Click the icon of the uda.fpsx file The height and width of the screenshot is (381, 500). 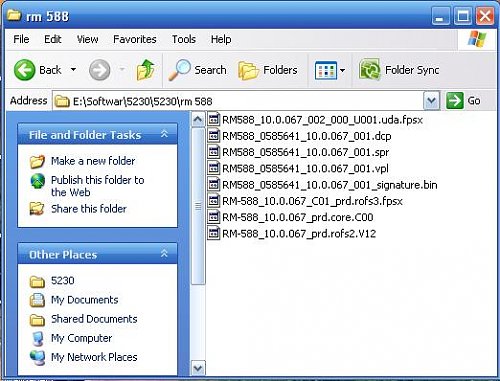214,119
